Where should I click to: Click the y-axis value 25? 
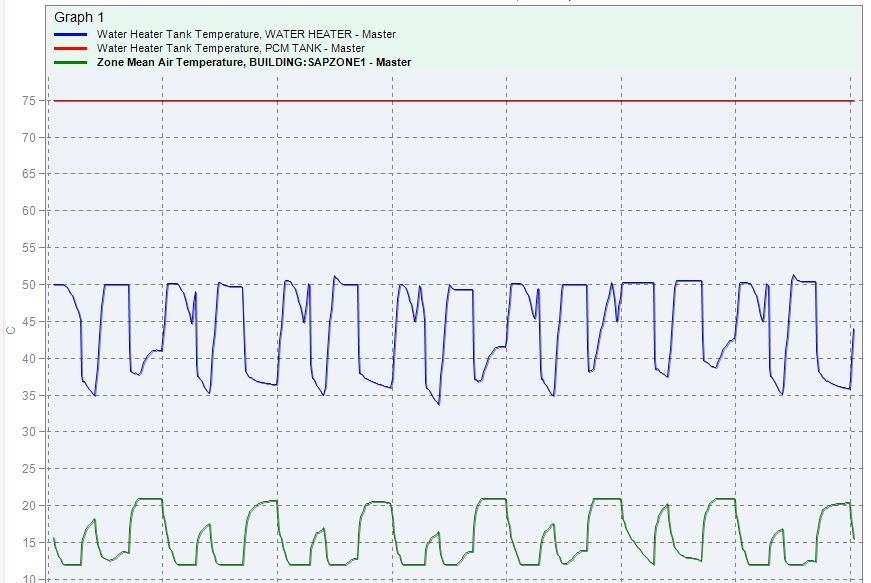click(x=29, y=469)
